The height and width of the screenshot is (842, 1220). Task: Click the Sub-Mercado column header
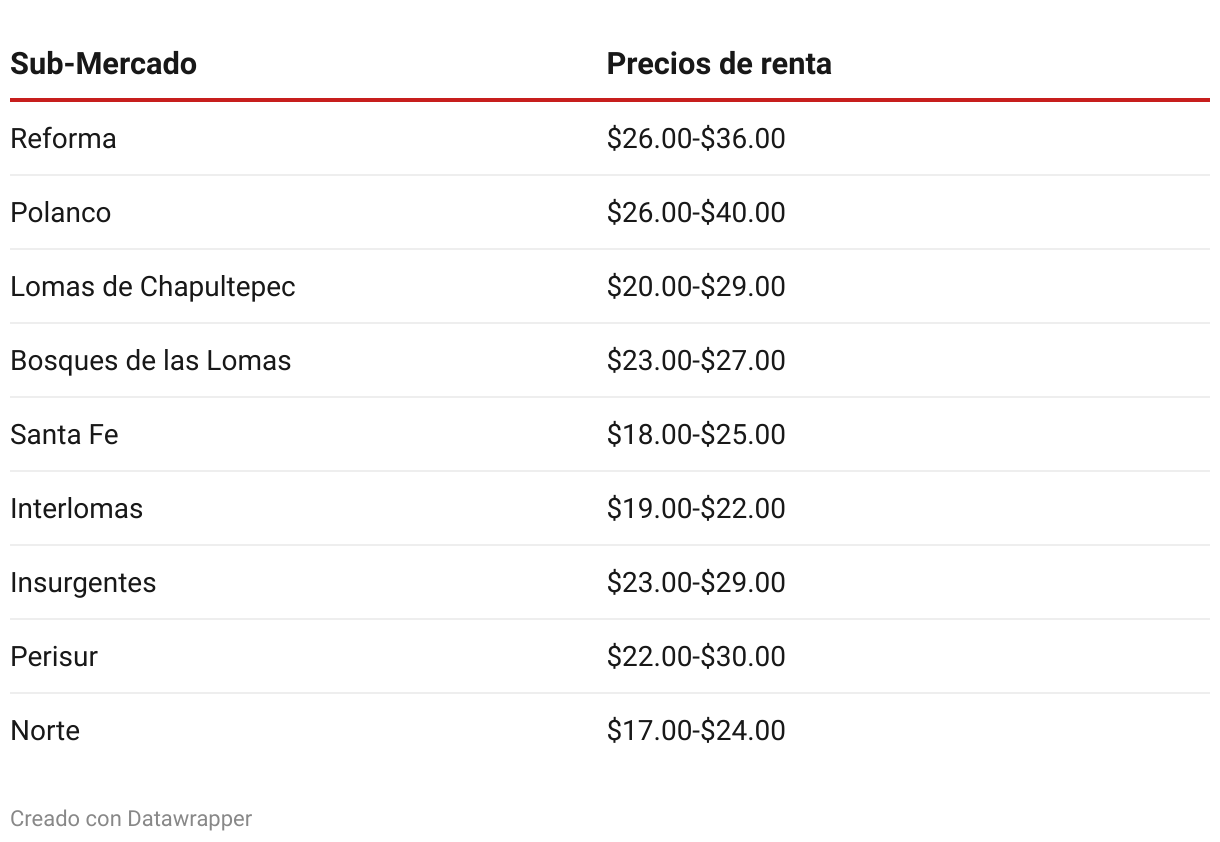pos(103,64)
